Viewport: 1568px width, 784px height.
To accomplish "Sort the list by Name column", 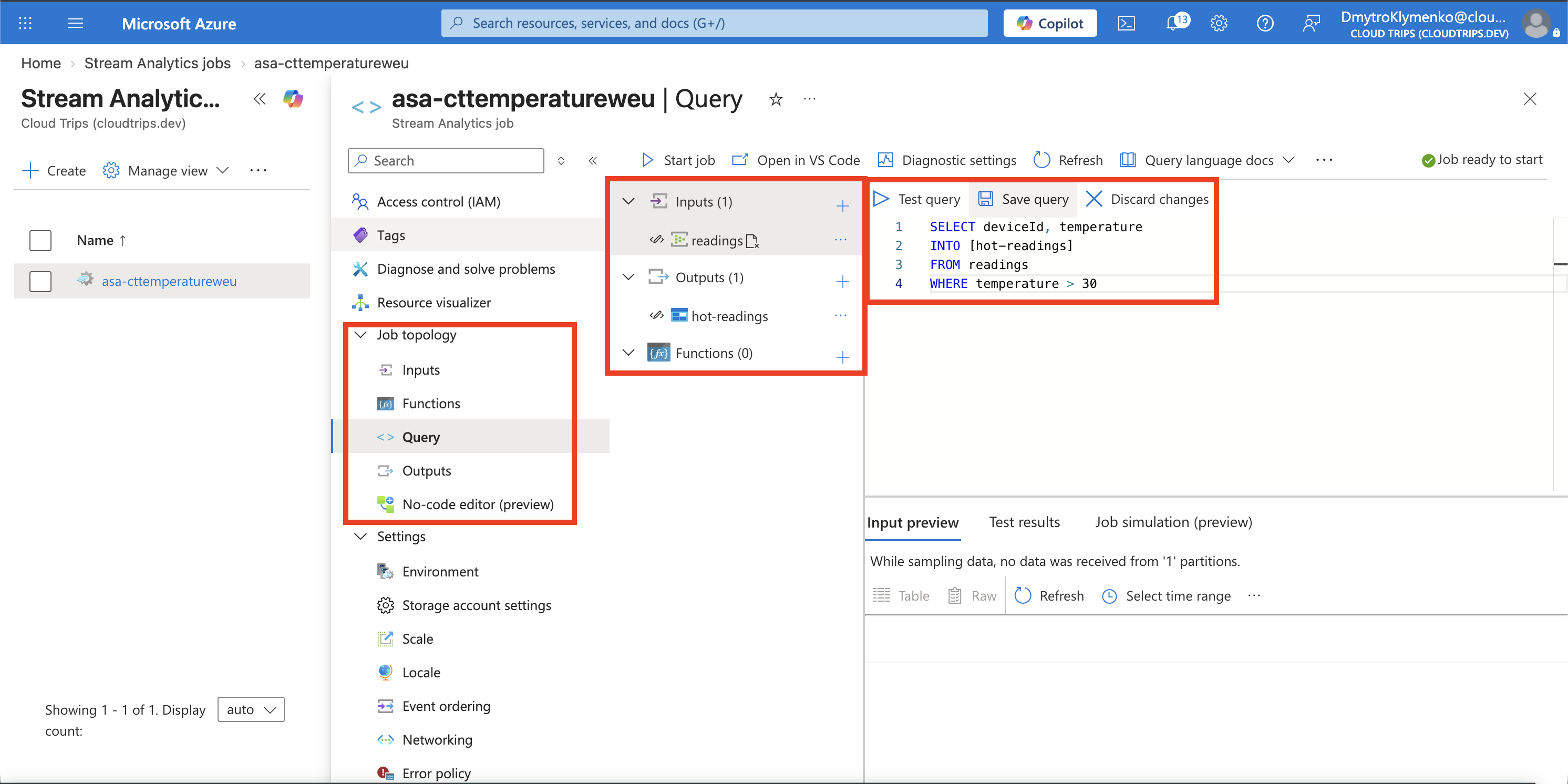I will [101, 241].
